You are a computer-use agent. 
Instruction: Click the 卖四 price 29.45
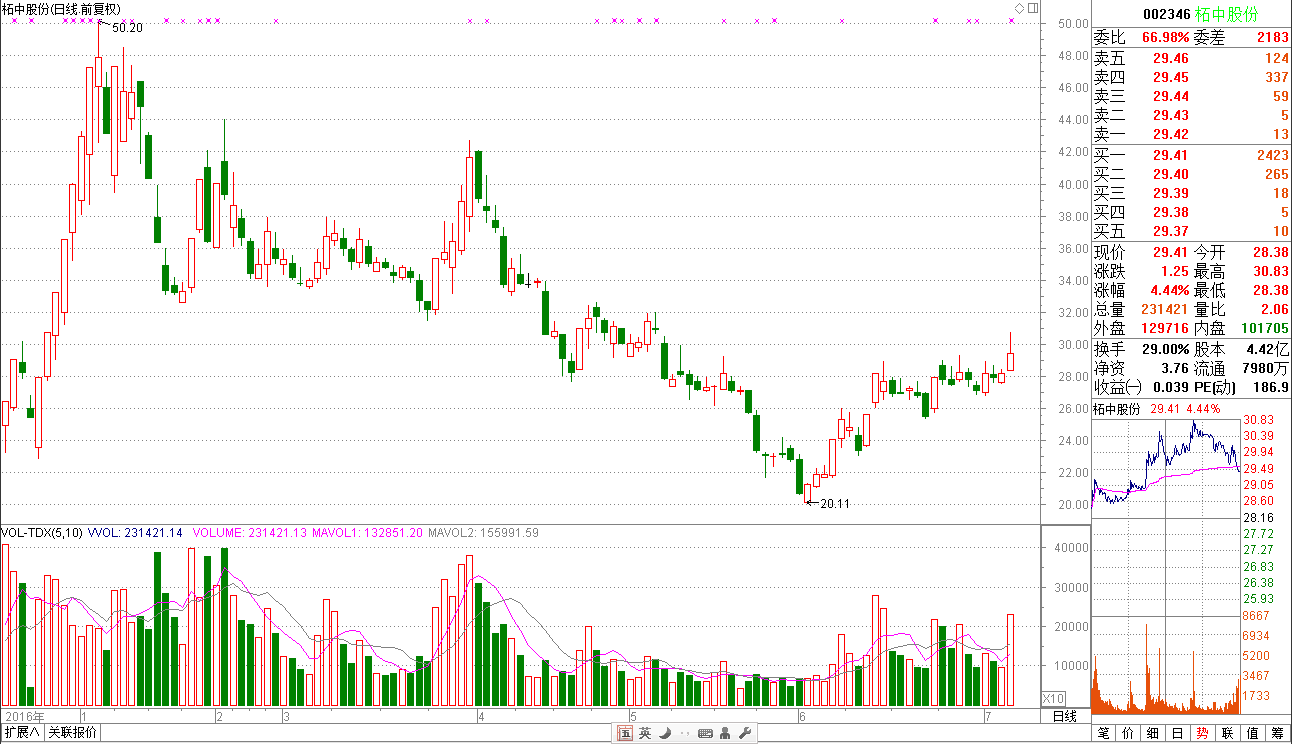(1171, 78)
